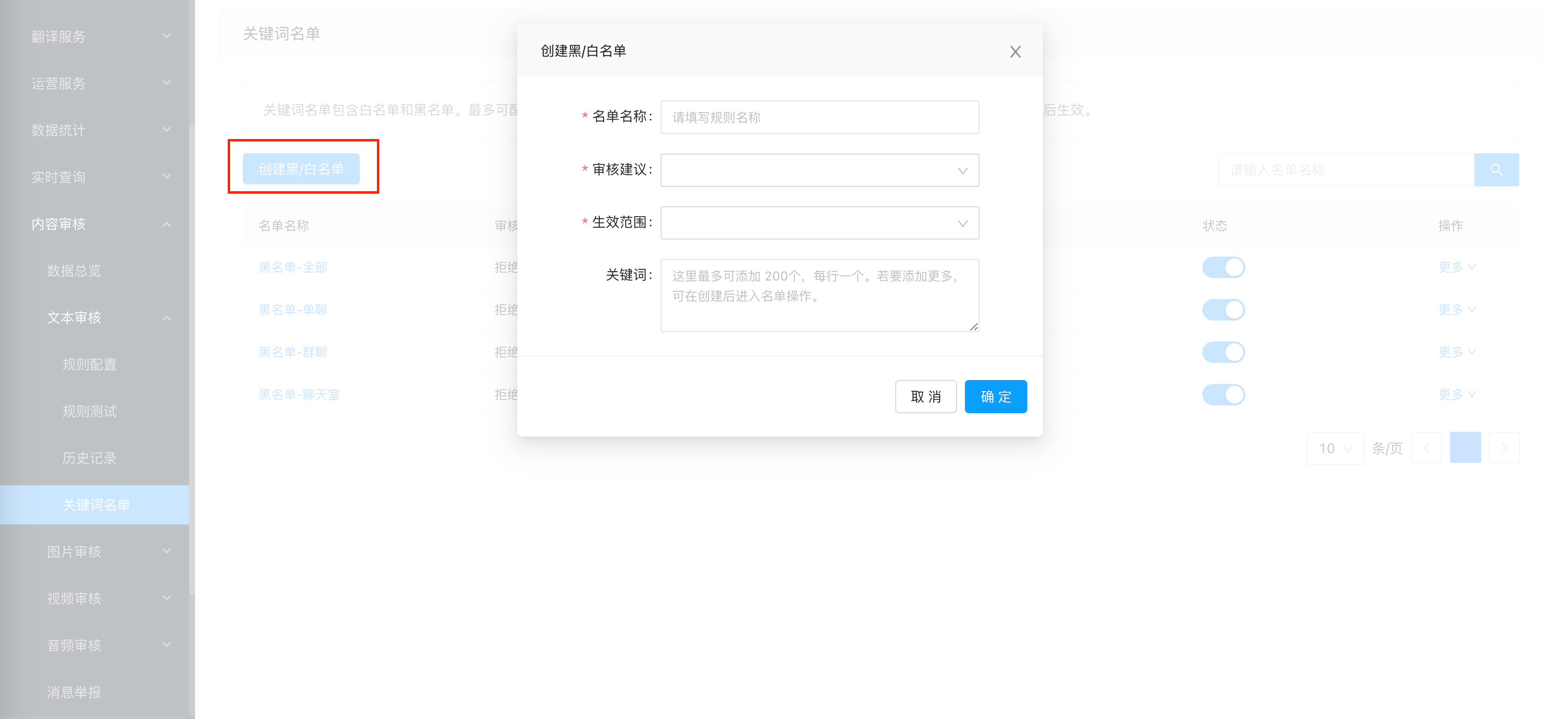1568x719 pixels.
Task: Go to next page arrow
Action: click(x=1504, y=448)
